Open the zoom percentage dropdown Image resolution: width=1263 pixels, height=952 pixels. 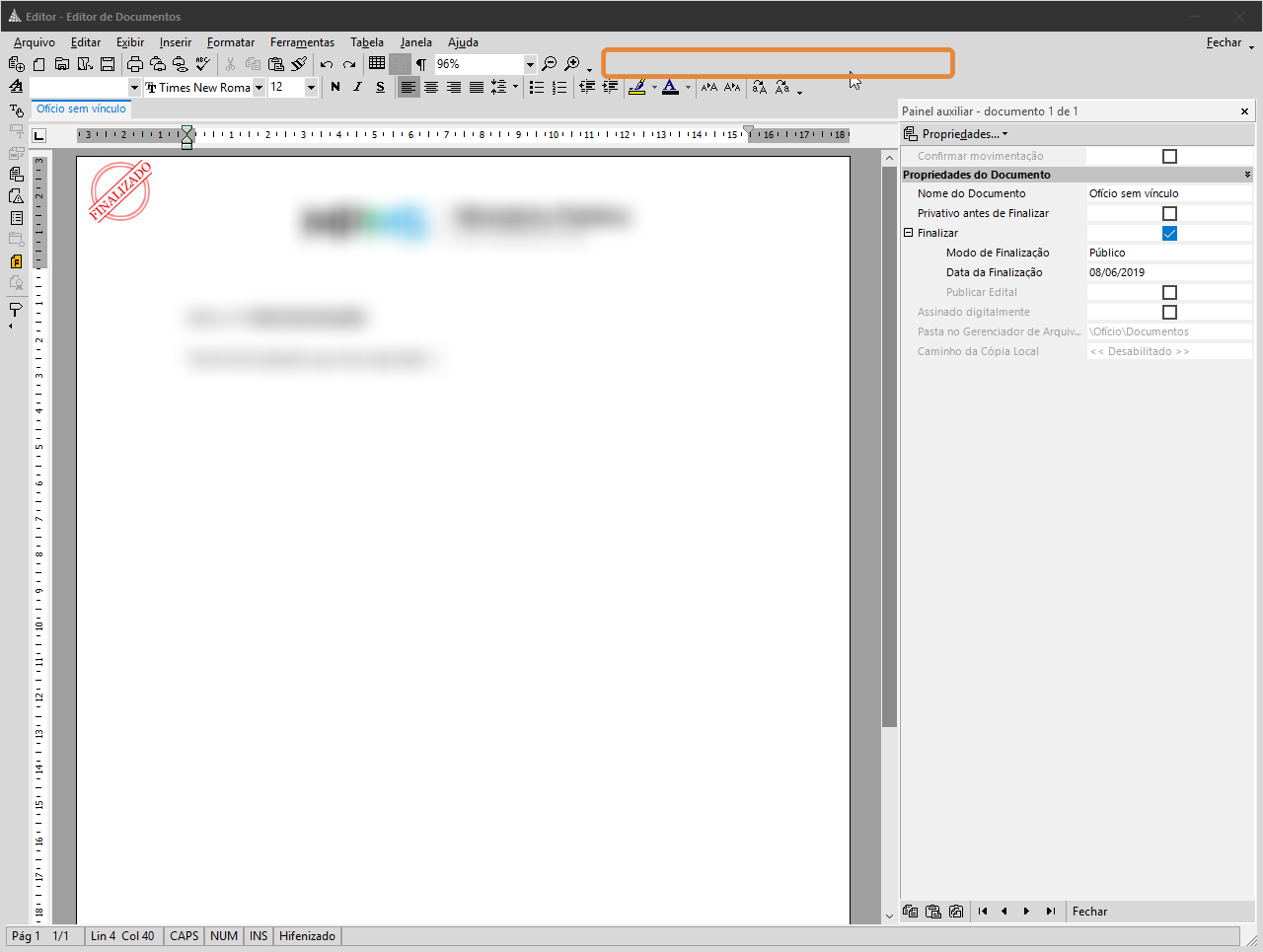point(530,64)
